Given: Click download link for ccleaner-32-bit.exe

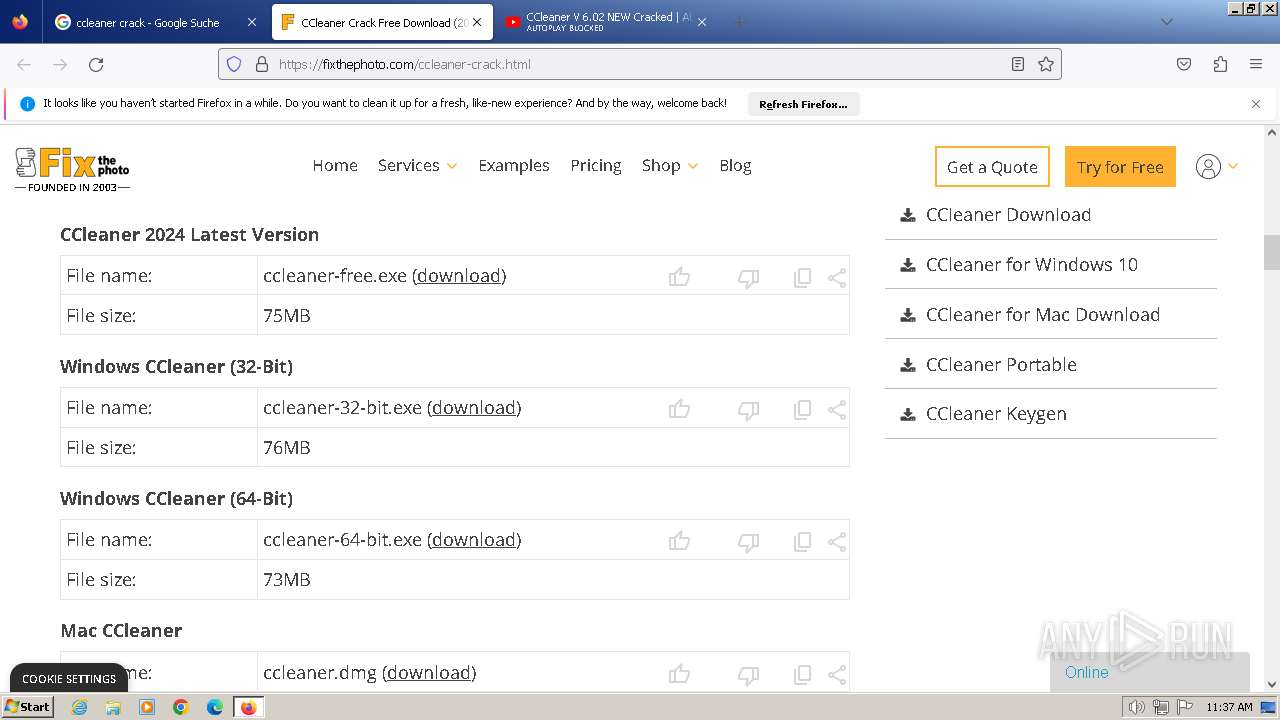Looking at the screenshot, I should [474, 408].
